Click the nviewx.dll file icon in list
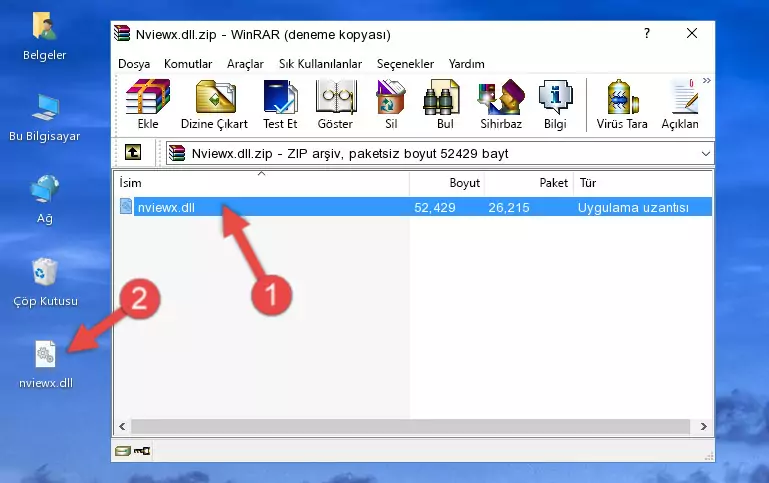Screen dimensions: 769x483 pyautogui.click(x=126, y=206)
